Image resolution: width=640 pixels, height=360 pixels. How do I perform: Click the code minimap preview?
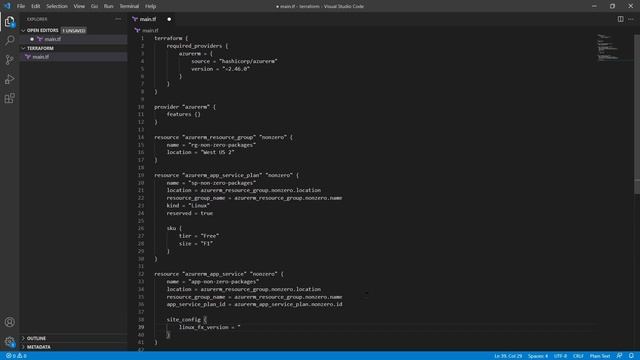click(608, 48)
